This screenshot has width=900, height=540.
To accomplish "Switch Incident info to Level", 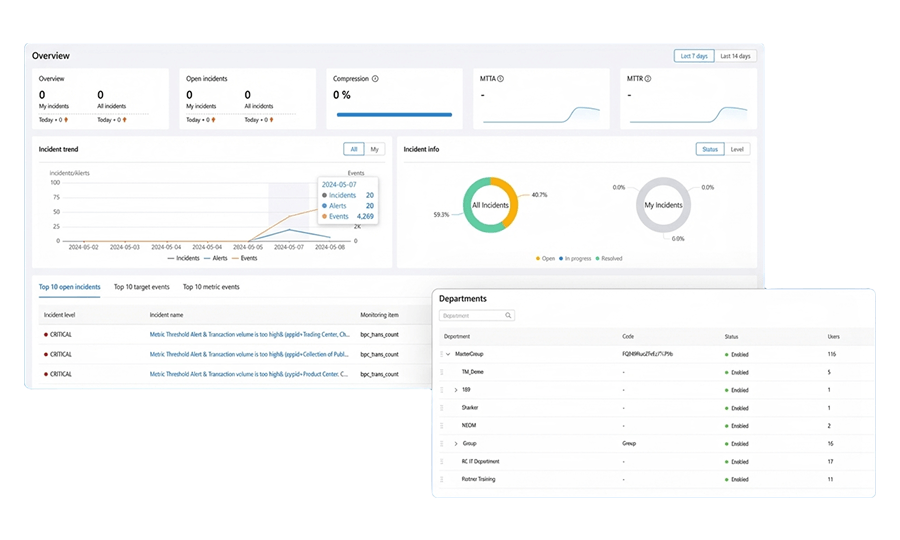I will [737, 149].
